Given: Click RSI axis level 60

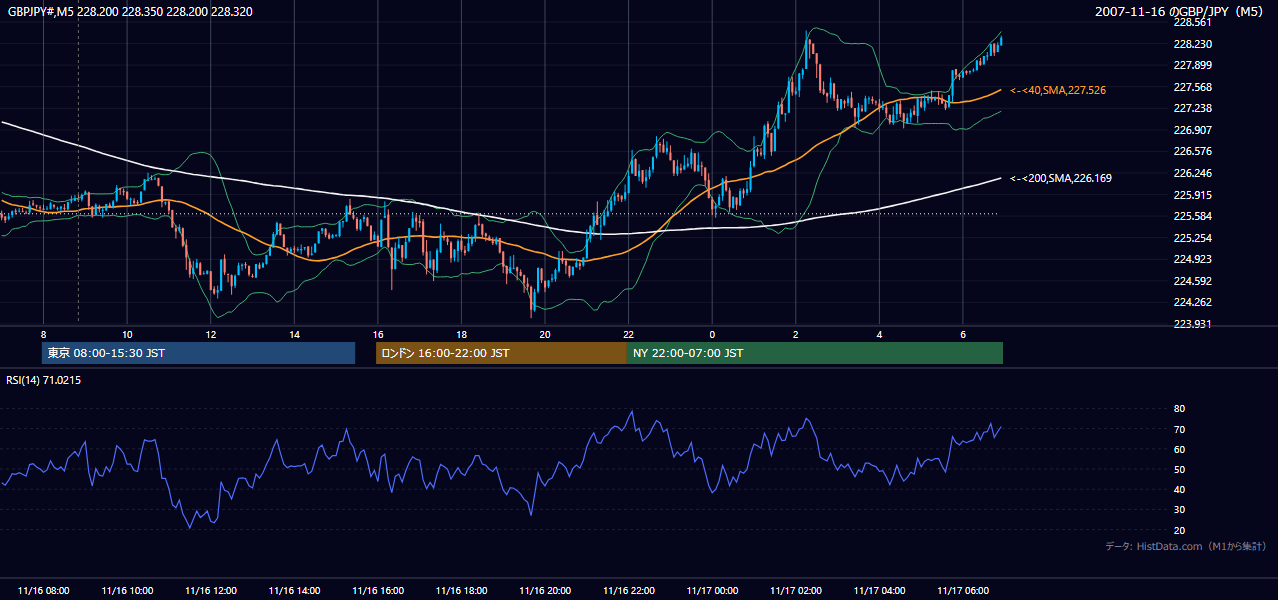Looking at the screenshot, I should [x=1179, y=449].
